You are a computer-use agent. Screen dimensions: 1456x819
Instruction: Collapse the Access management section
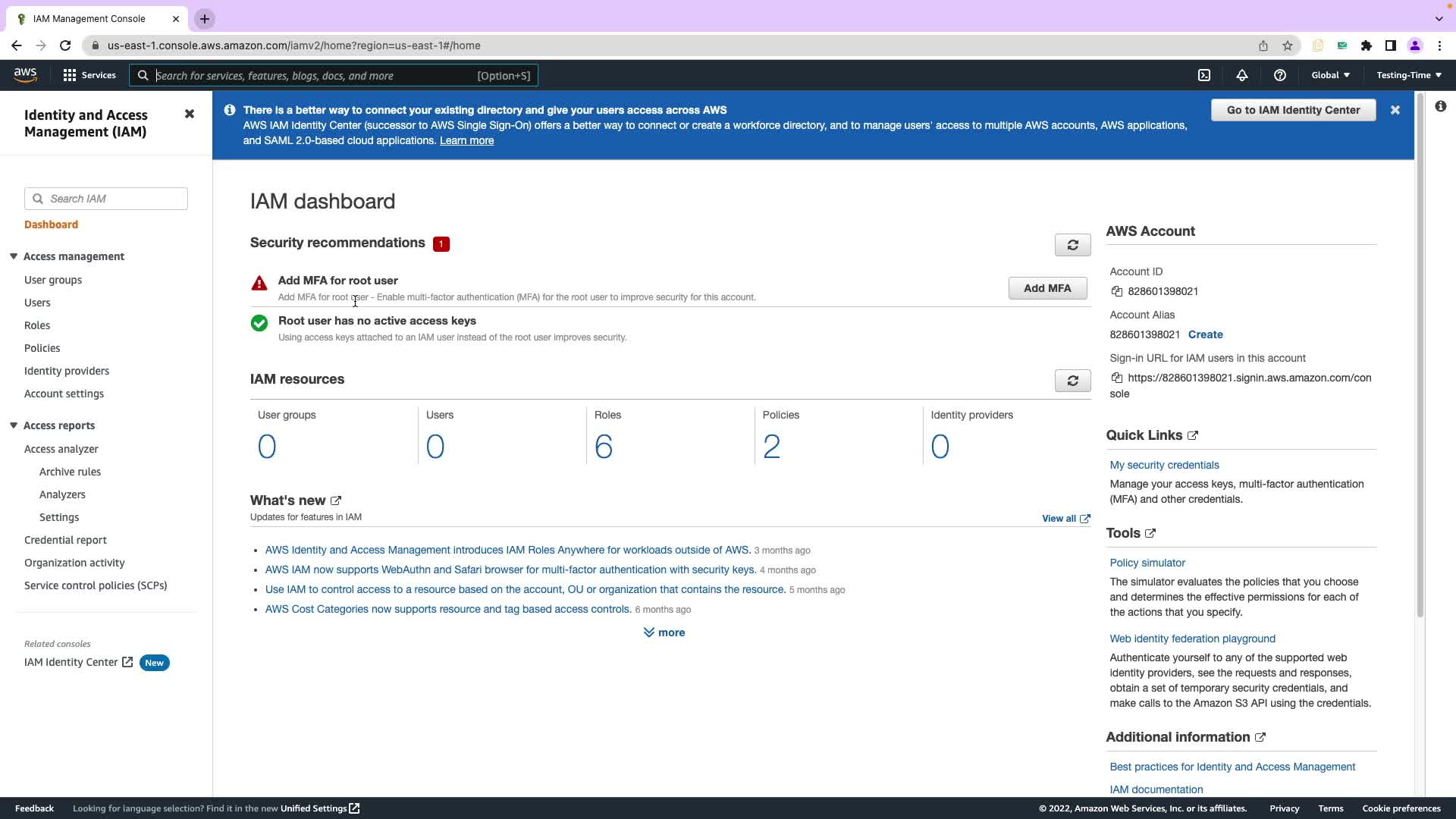click(14, 256)
